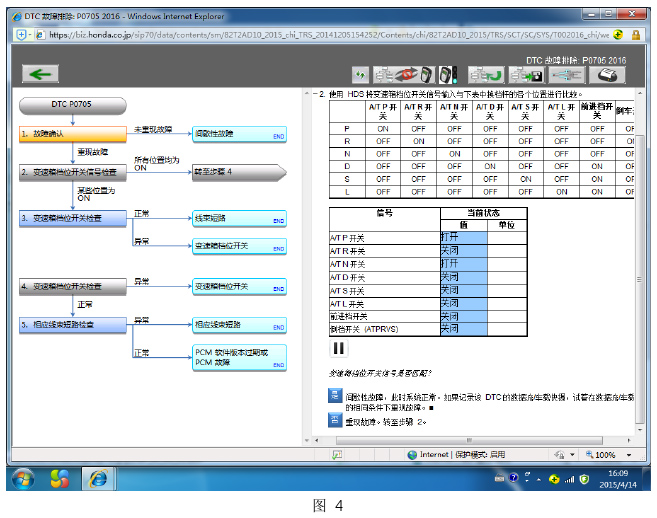Click the privacy report lock icon in status bar
657x518 pixels.
tap(559, 455)
